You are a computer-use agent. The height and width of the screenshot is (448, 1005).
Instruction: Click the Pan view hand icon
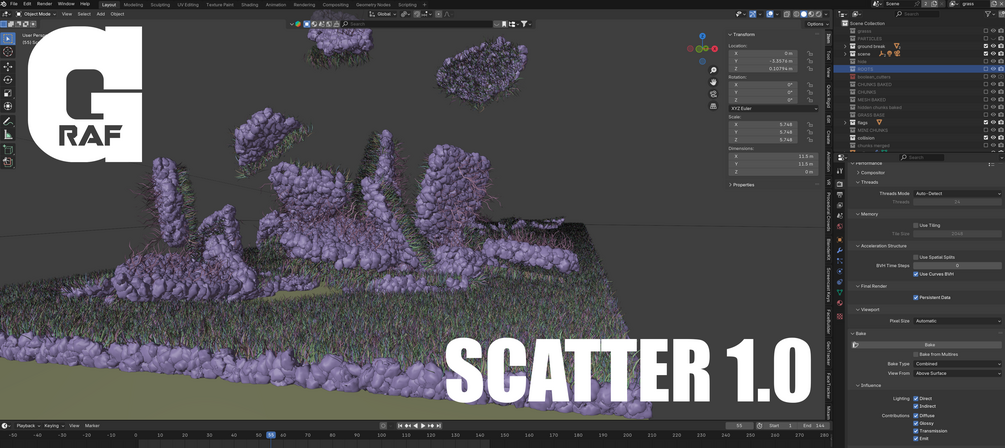click(x=713, y=82)
